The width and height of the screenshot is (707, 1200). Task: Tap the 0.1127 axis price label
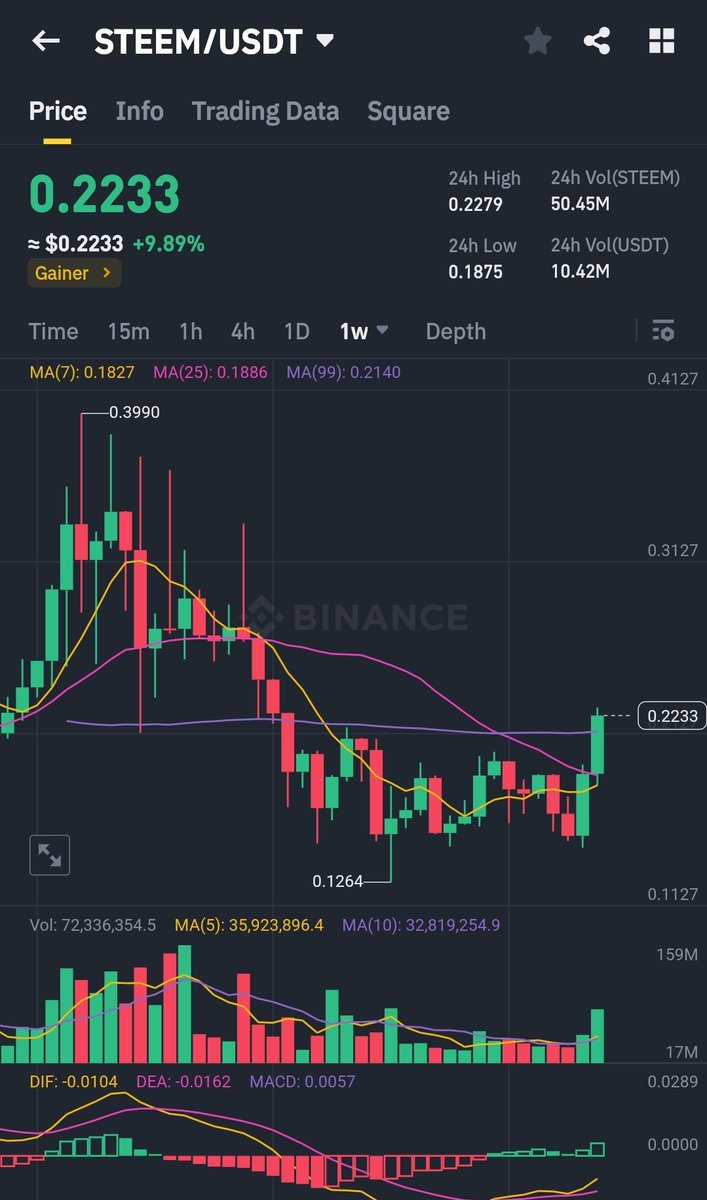click(x=673, y=894)
